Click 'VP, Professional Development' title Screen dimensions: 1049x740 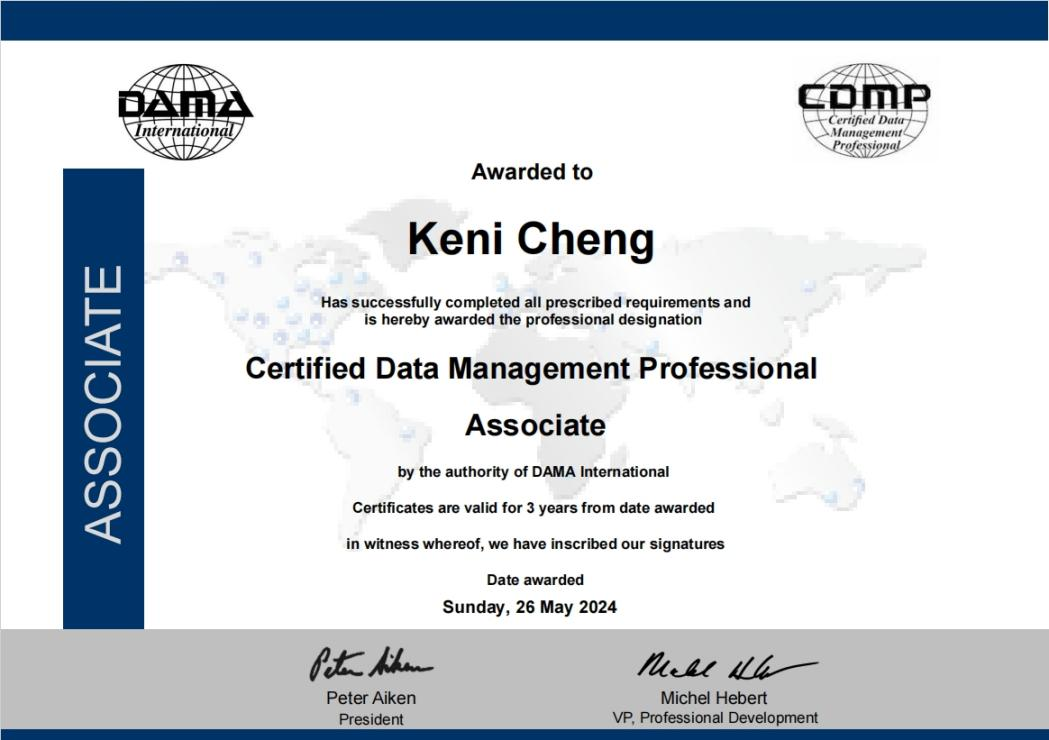715,718
